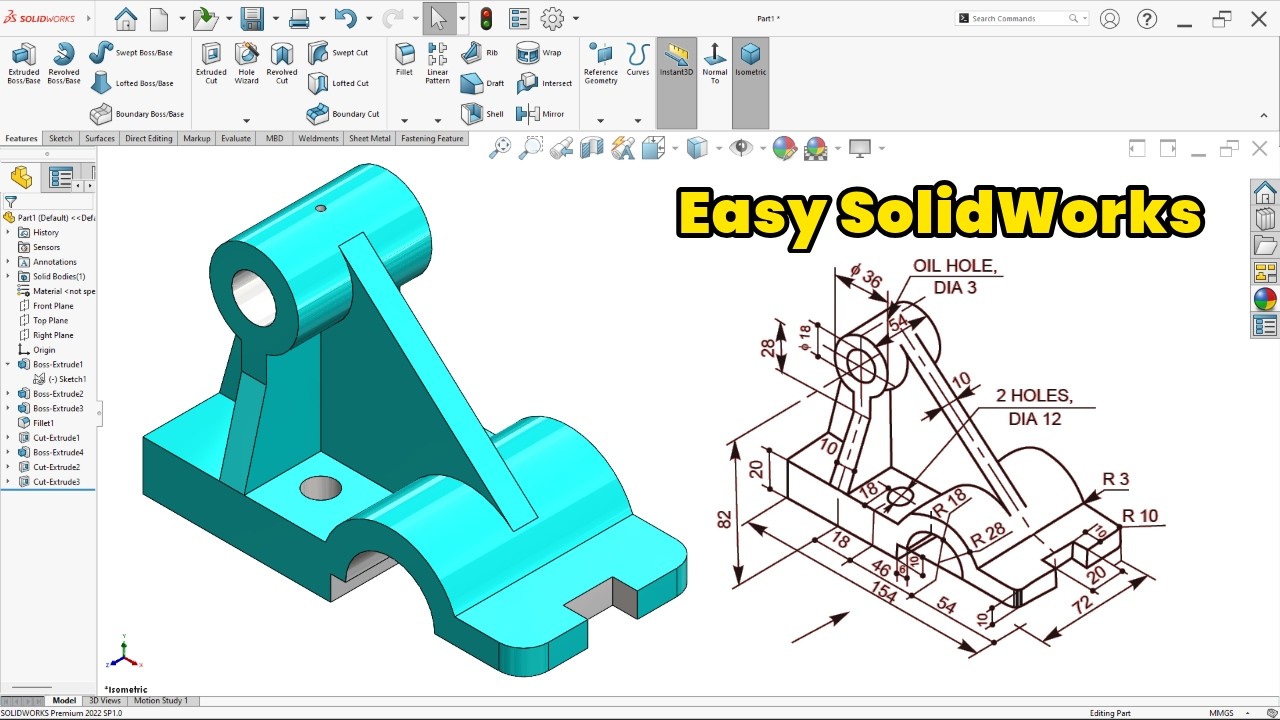Choose the Shell feature
This screenshot has width=1280, height=720.
click(483, 114)
